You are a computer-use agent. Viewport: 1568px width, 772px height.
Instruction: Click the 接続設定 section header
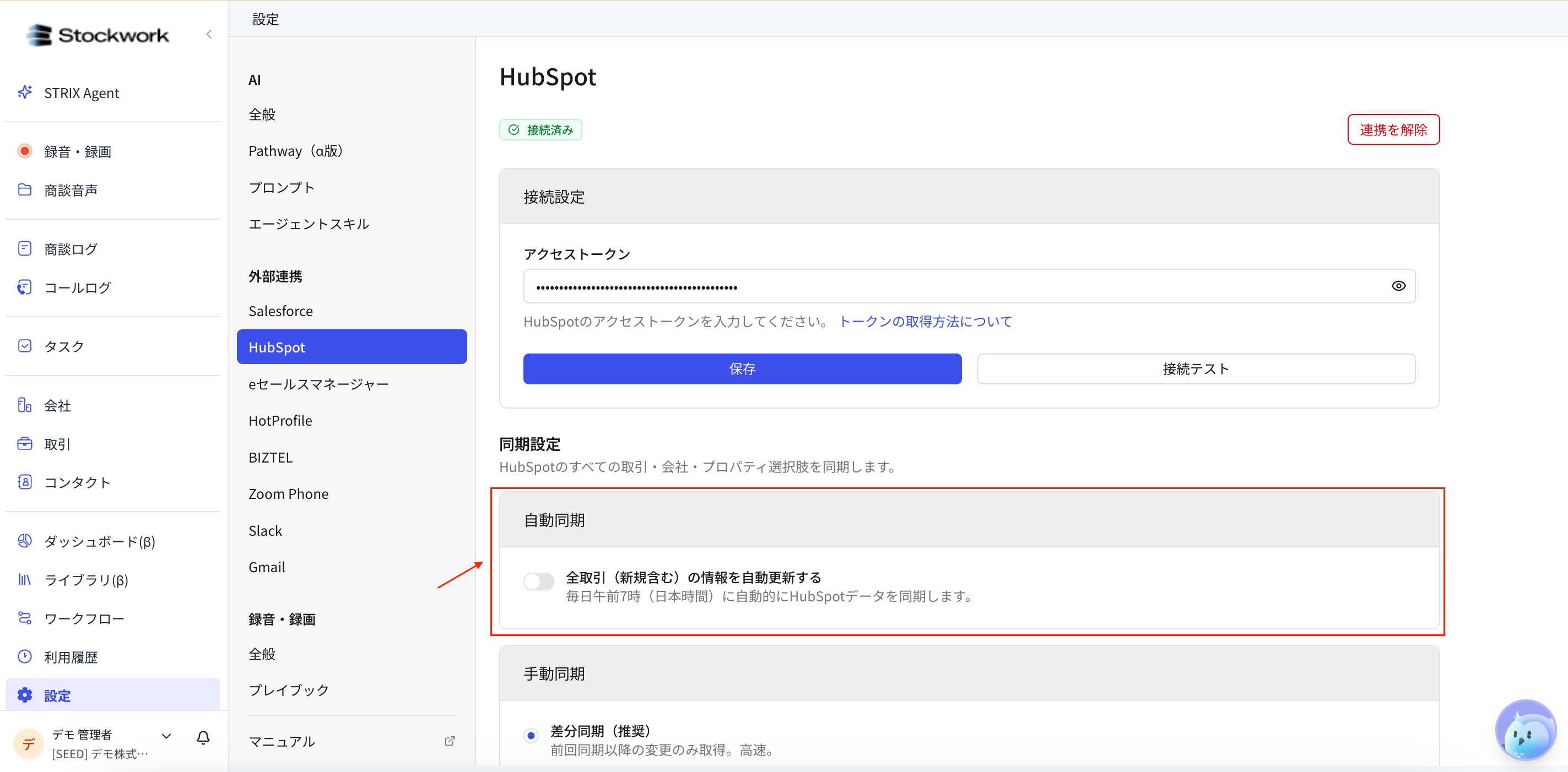coord(969,197)
